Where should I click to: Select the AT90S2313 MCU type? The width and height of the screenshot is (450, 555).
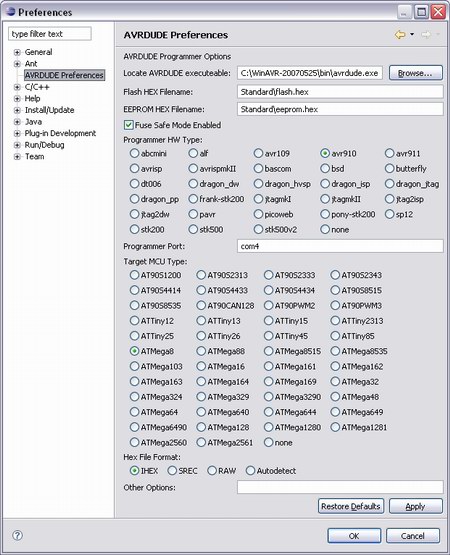[201, 275]
